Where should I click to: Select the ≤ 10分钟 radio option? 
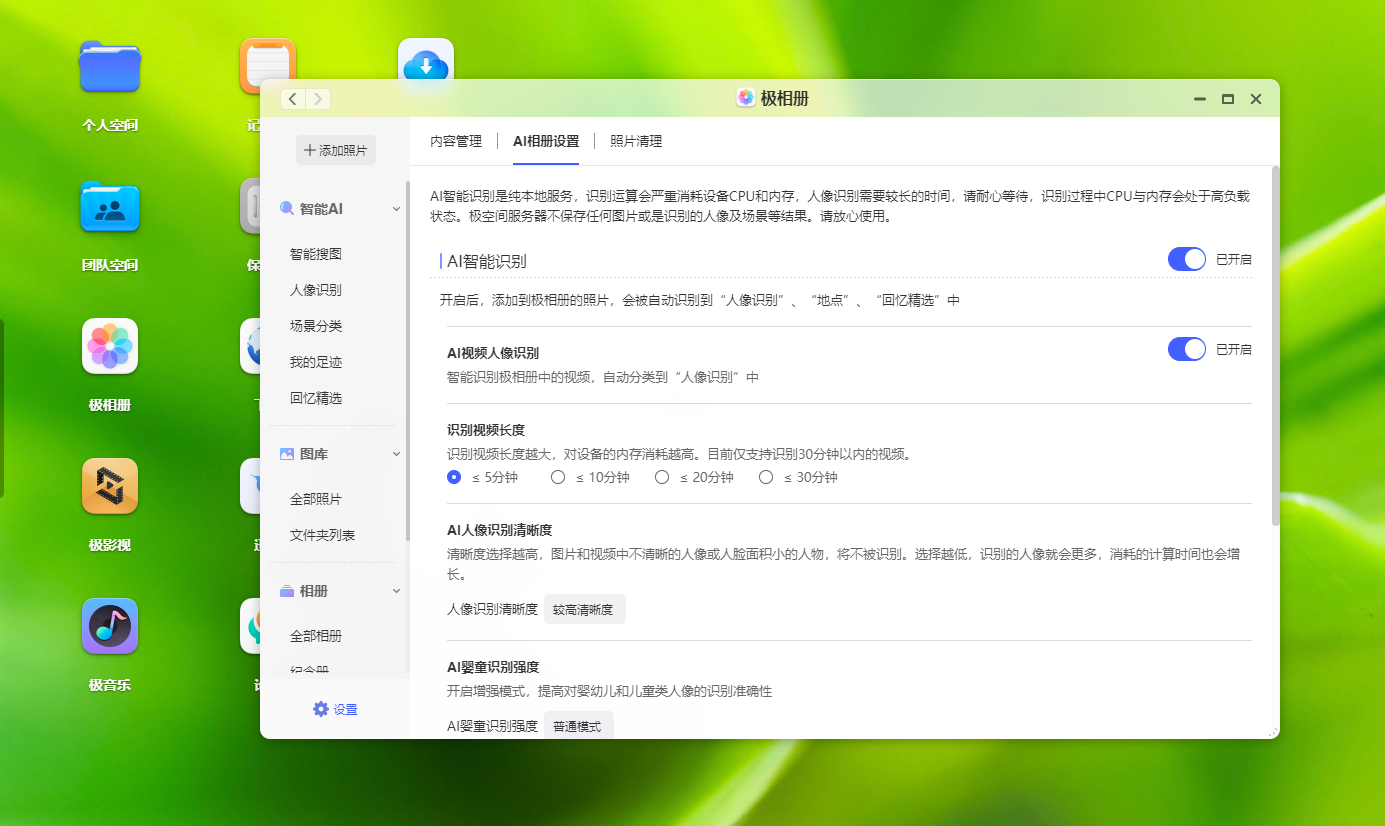(x=558, y=477)
